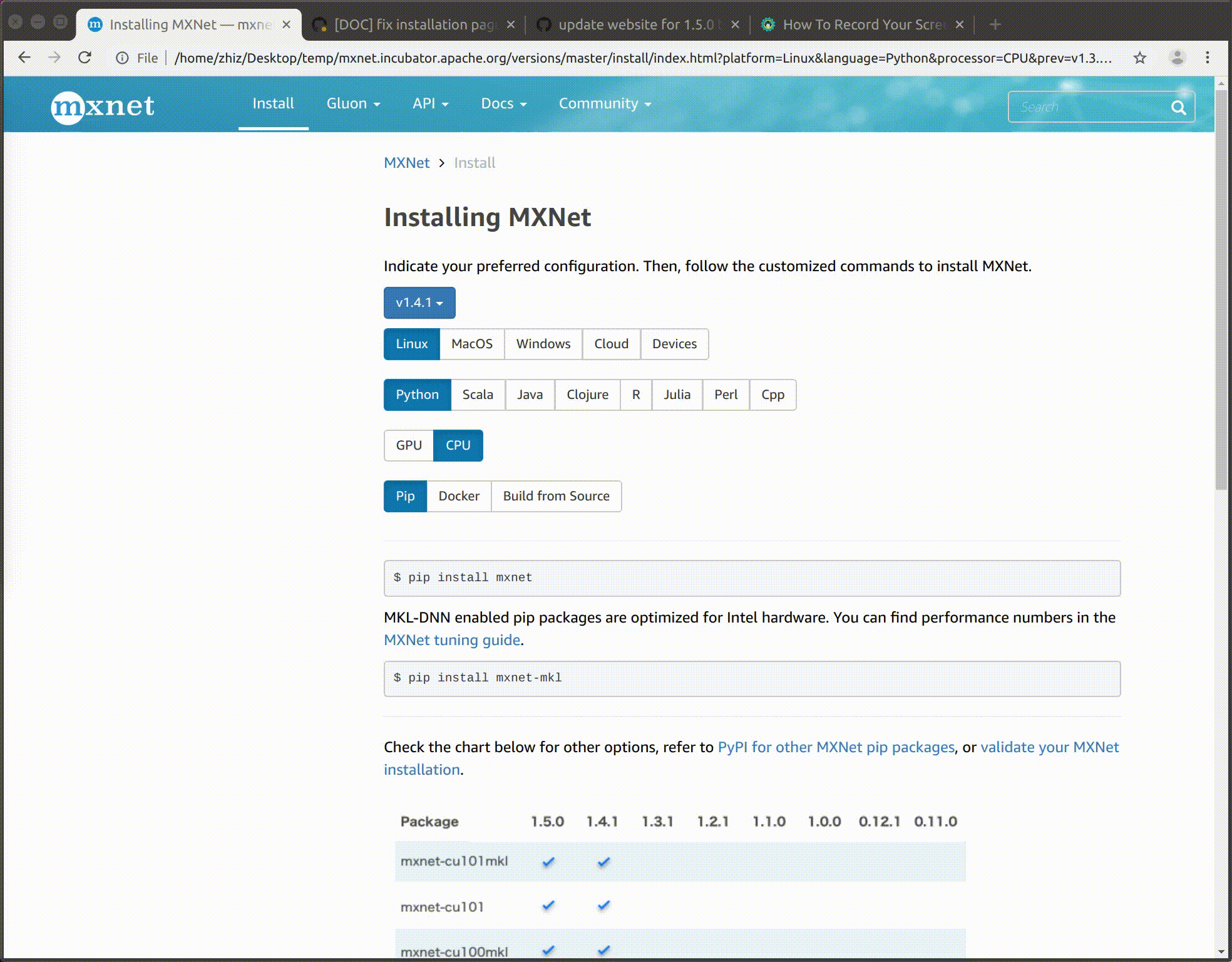
Task: Open user profile avatar icon
Action: tap(1177, 58)
